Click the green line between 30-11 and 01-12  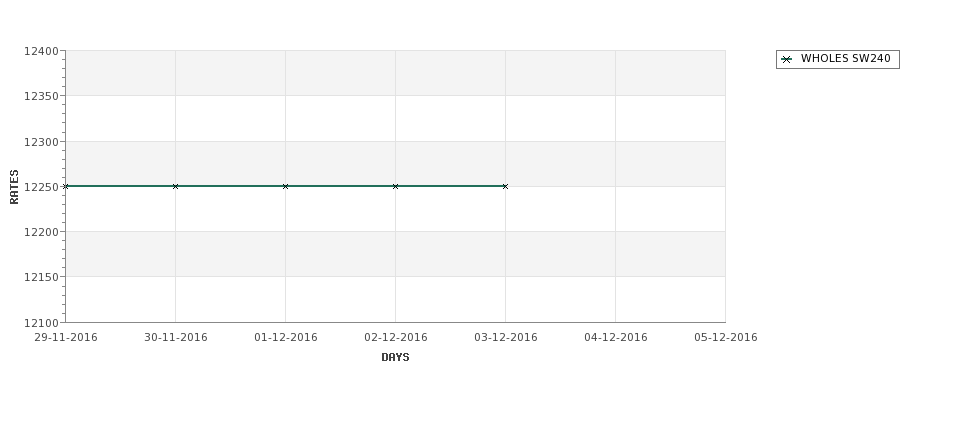230,186
